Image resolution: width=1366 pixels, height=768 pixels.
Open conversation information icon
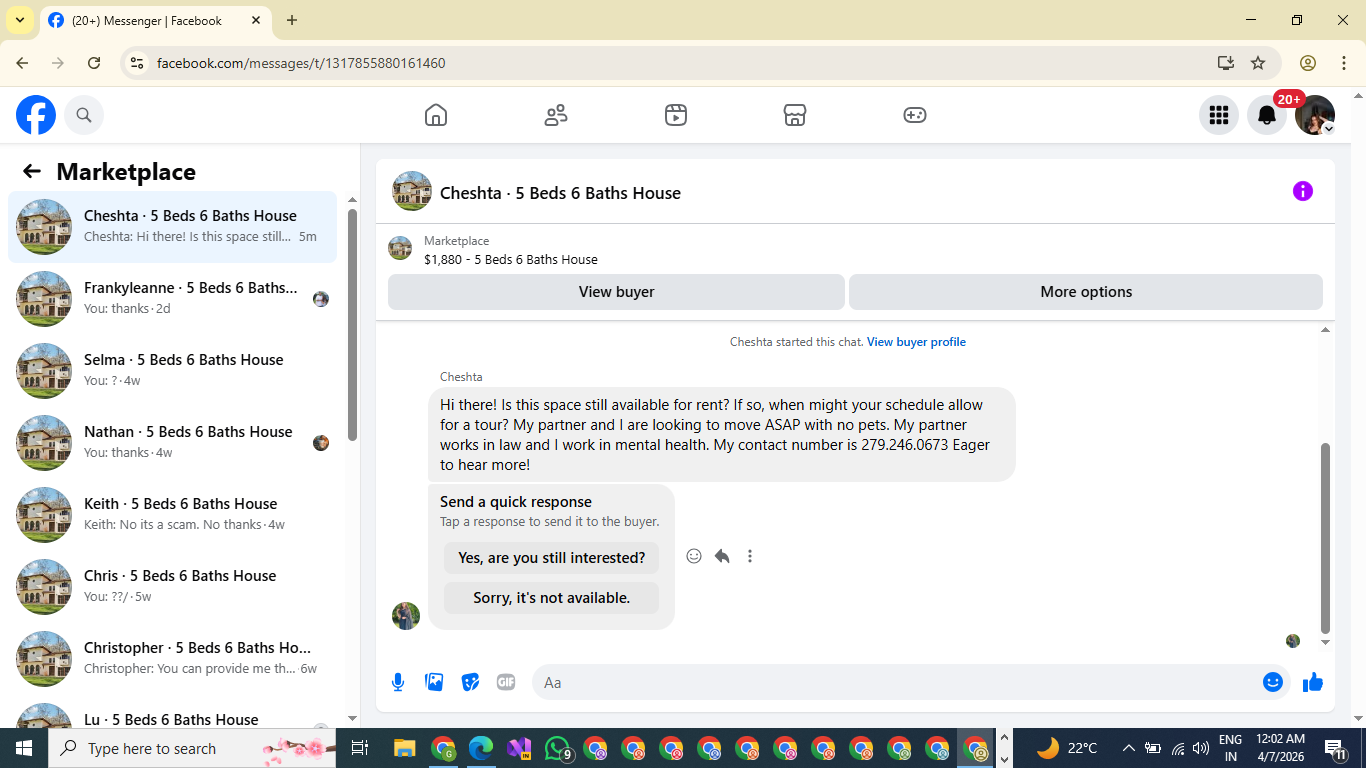click(x=1302, y=191)
